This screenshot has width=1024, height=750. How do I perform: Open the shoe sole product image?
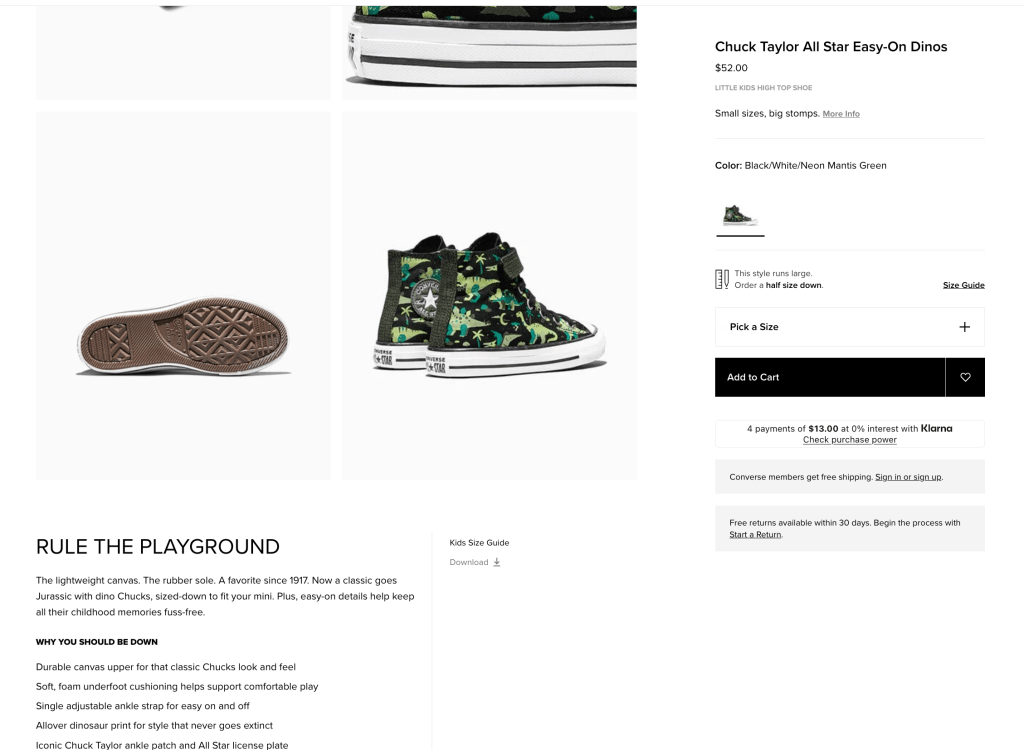point(183,296)
